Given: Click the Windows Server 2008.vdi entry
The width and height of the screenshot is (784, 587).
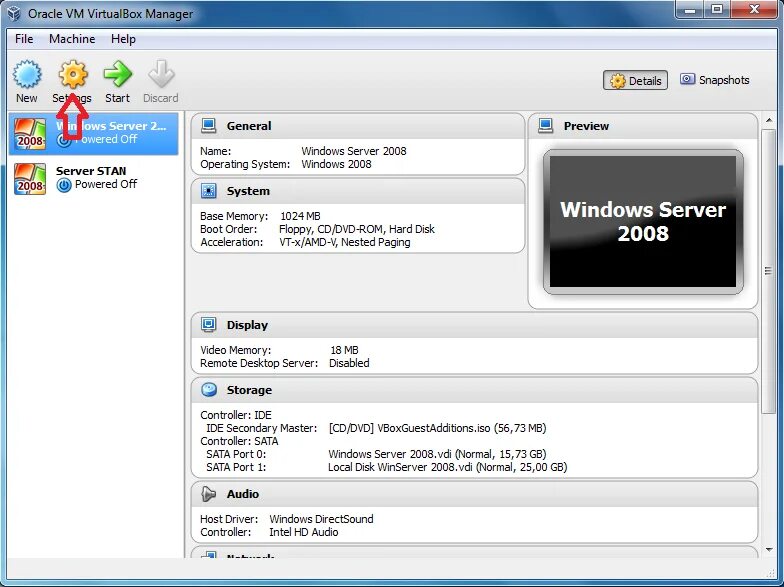Looking at the screenshot, I should pos(437,454).
